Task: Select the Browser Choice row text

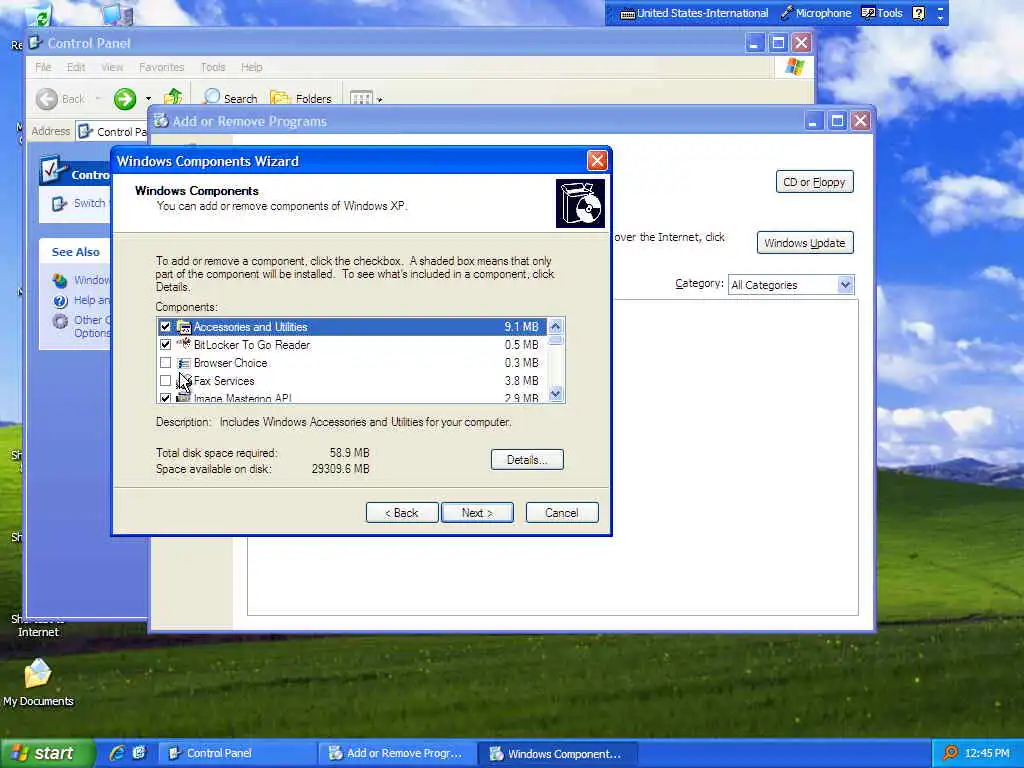Action: click(231, 363)
